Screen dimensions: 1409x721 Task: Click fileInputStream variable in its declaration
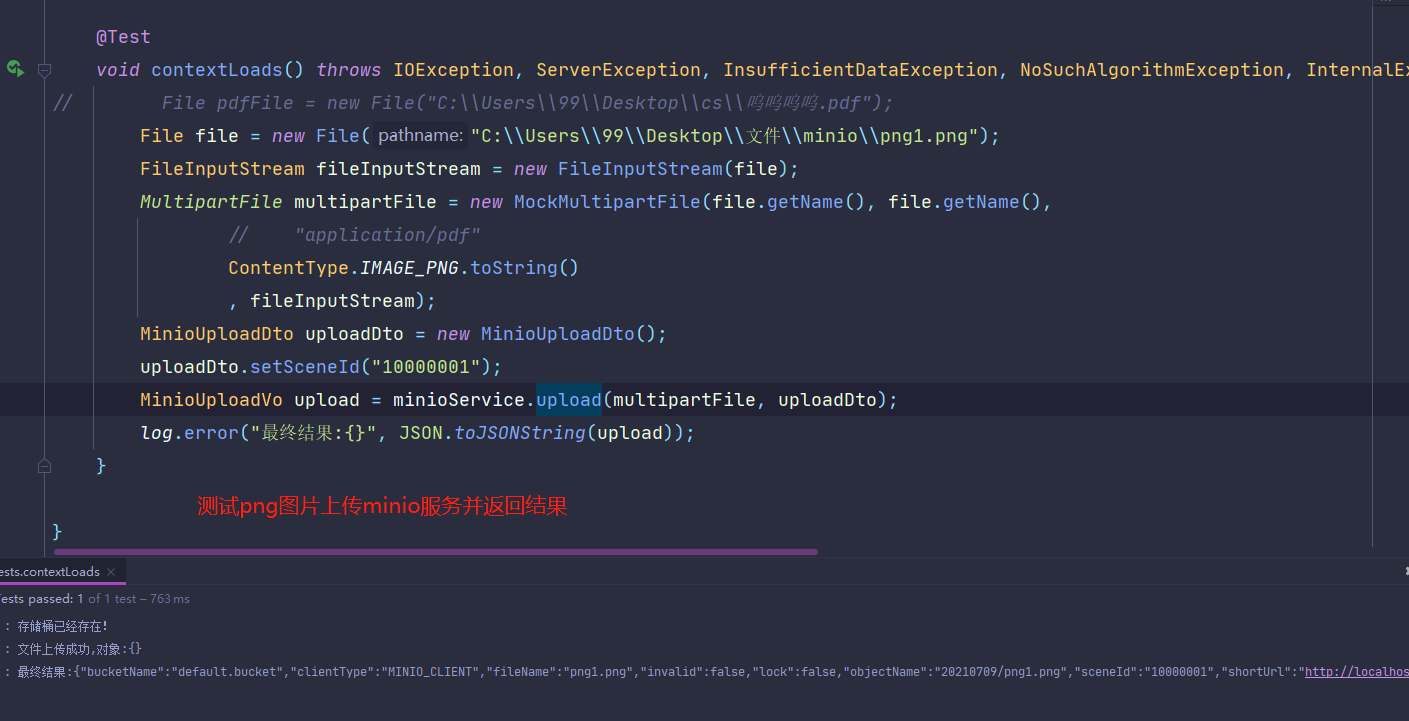tap(398, 169)
